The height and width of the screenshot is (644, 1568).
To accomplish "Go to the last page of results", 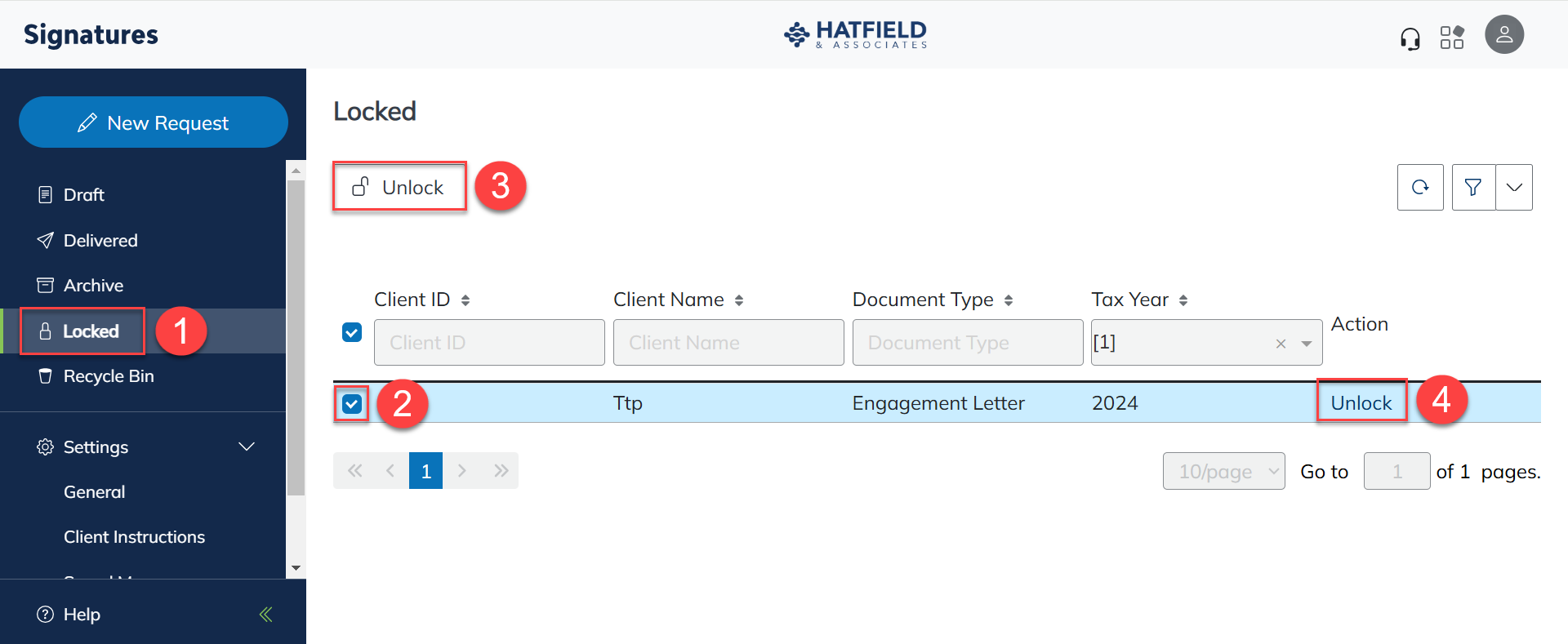I will tap(501, 470).
